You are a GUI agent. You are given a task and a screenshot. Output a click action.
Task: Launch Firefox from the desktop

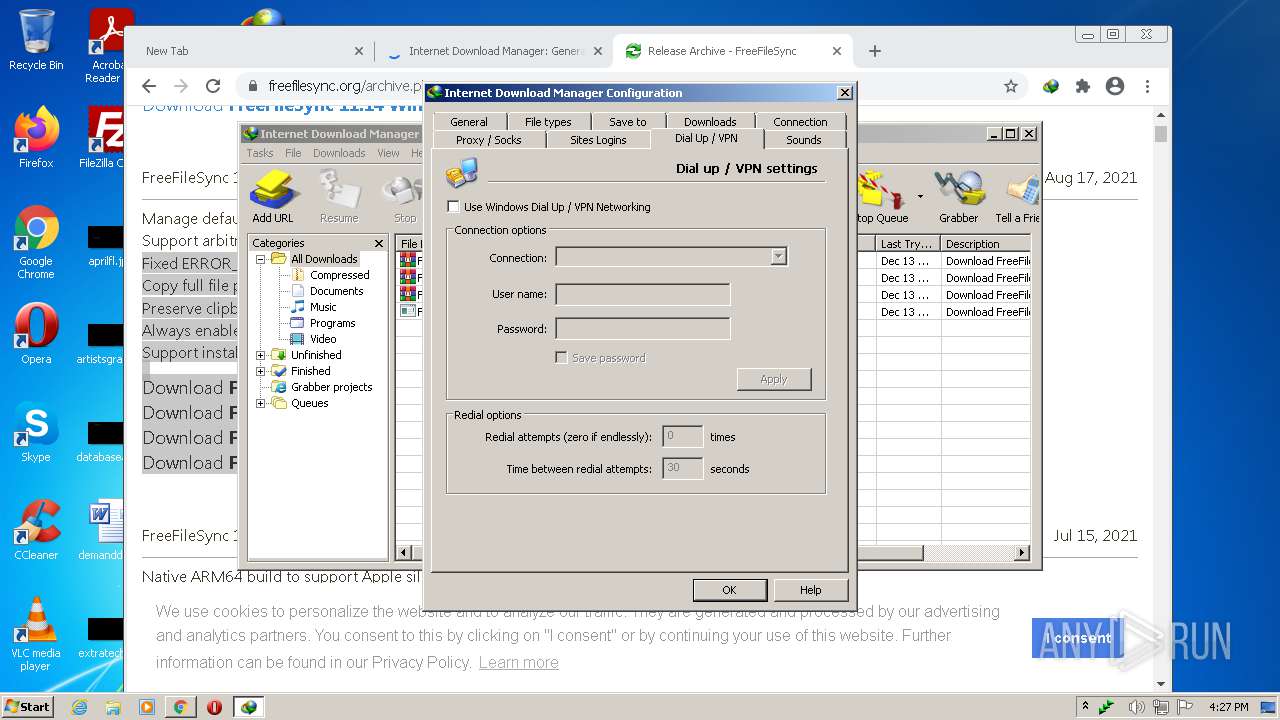36,137
